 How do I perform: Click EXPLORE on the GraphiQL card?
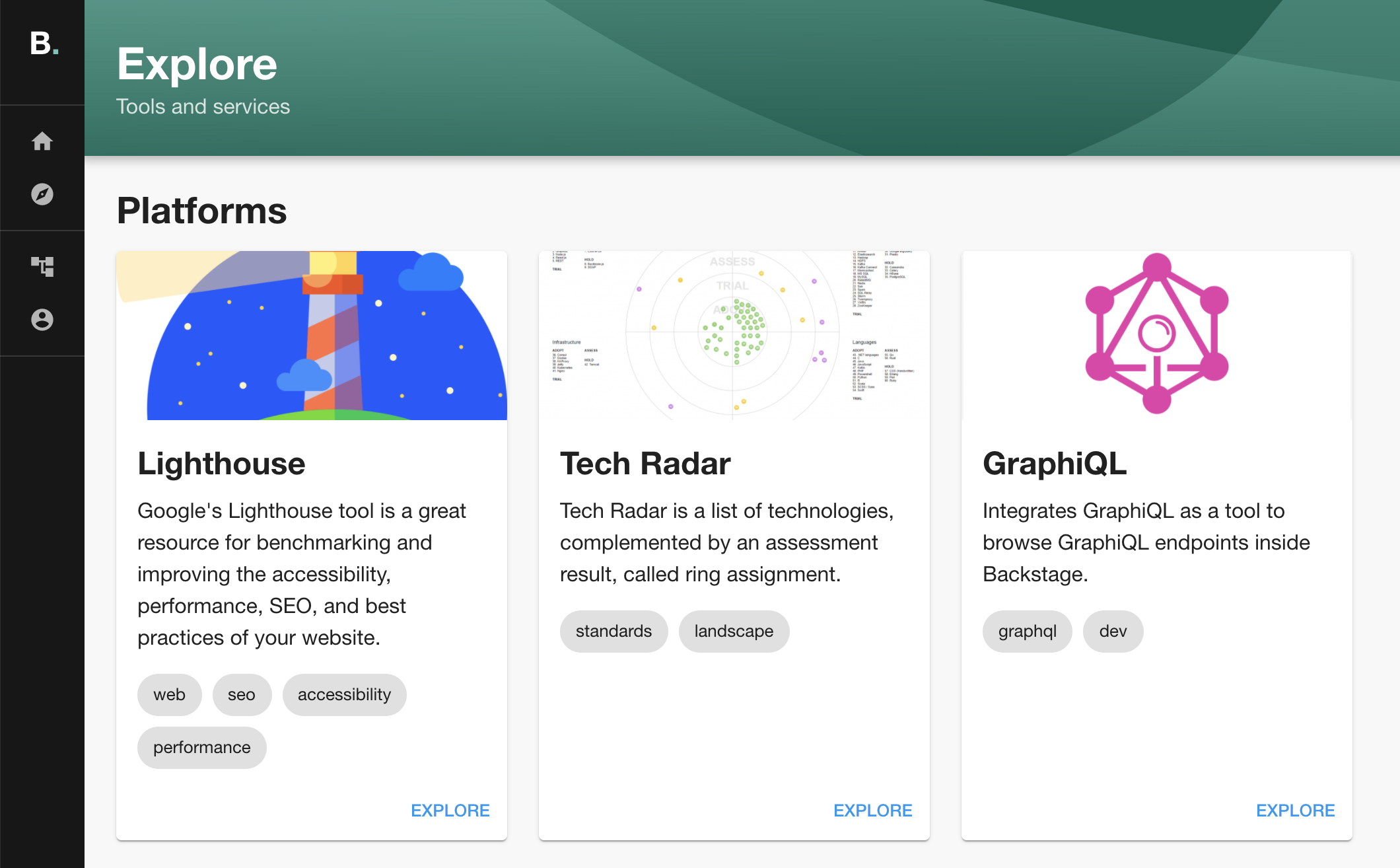pyautogui.click(x=1296, y=811)
